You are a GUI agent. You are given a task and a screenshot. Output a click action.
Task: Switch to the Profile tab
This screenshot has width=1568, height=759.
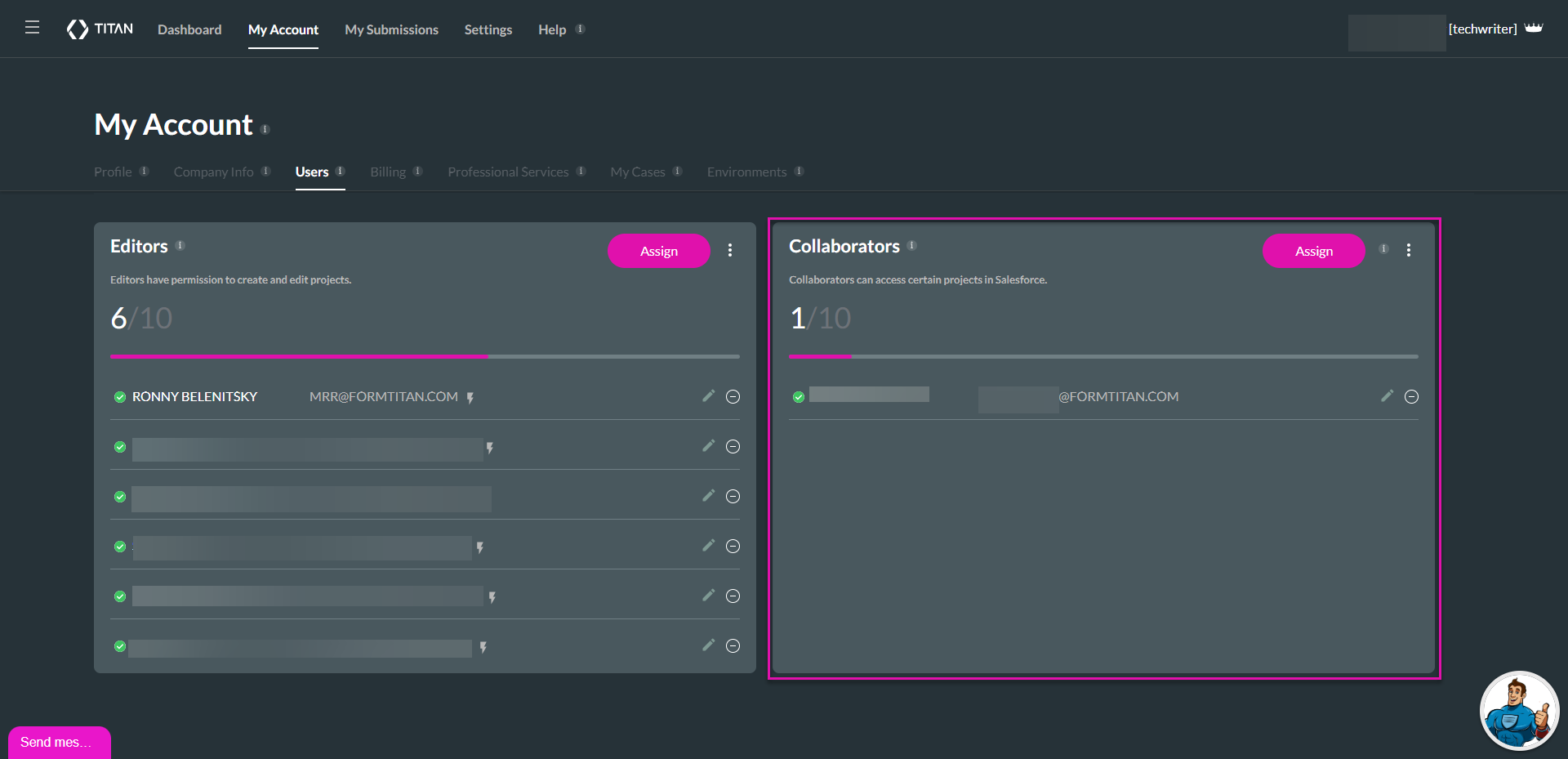click(x=113, y=172)
